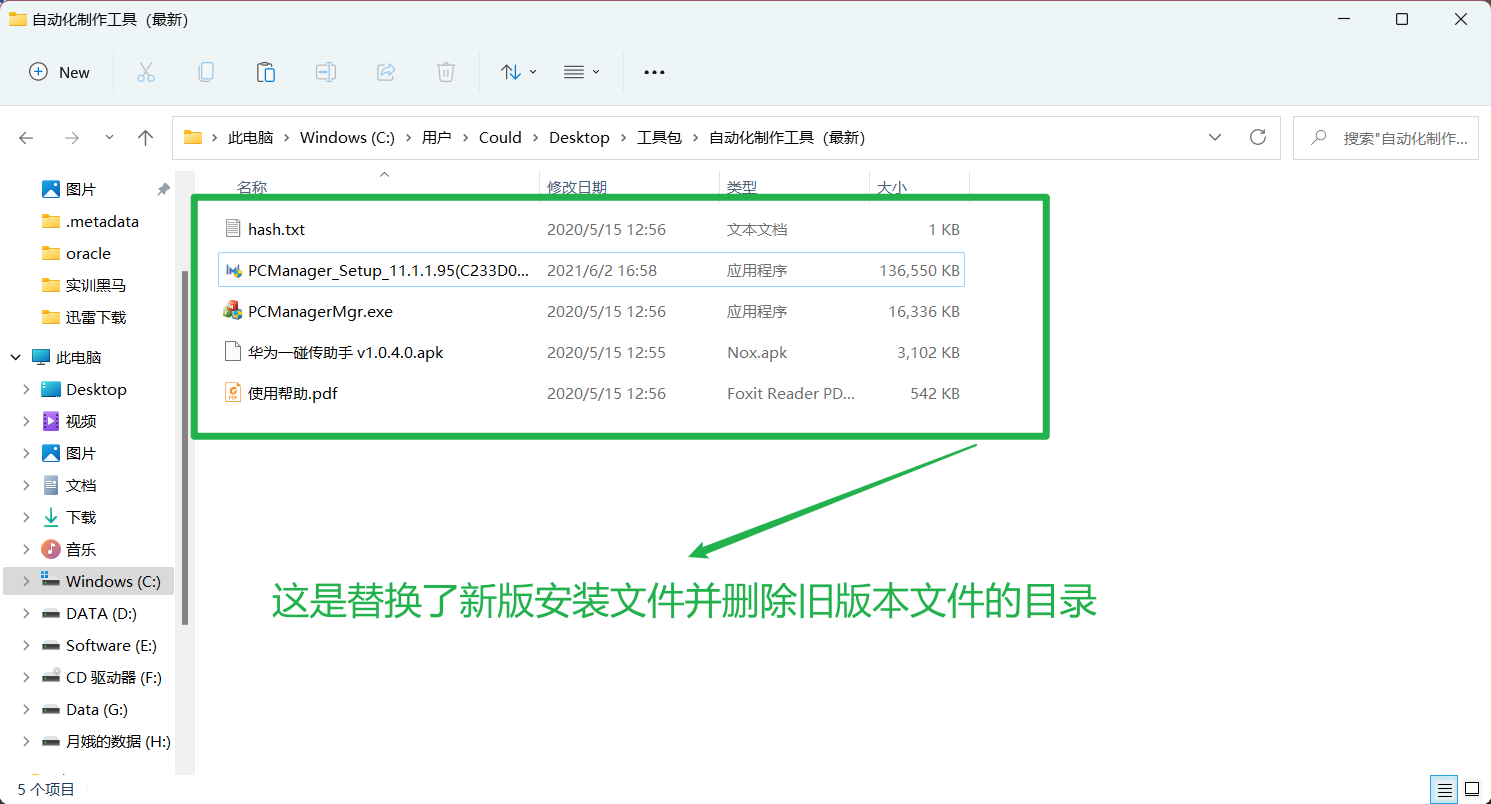Click the Rename icon in toolbar

[x=326, y=72]
